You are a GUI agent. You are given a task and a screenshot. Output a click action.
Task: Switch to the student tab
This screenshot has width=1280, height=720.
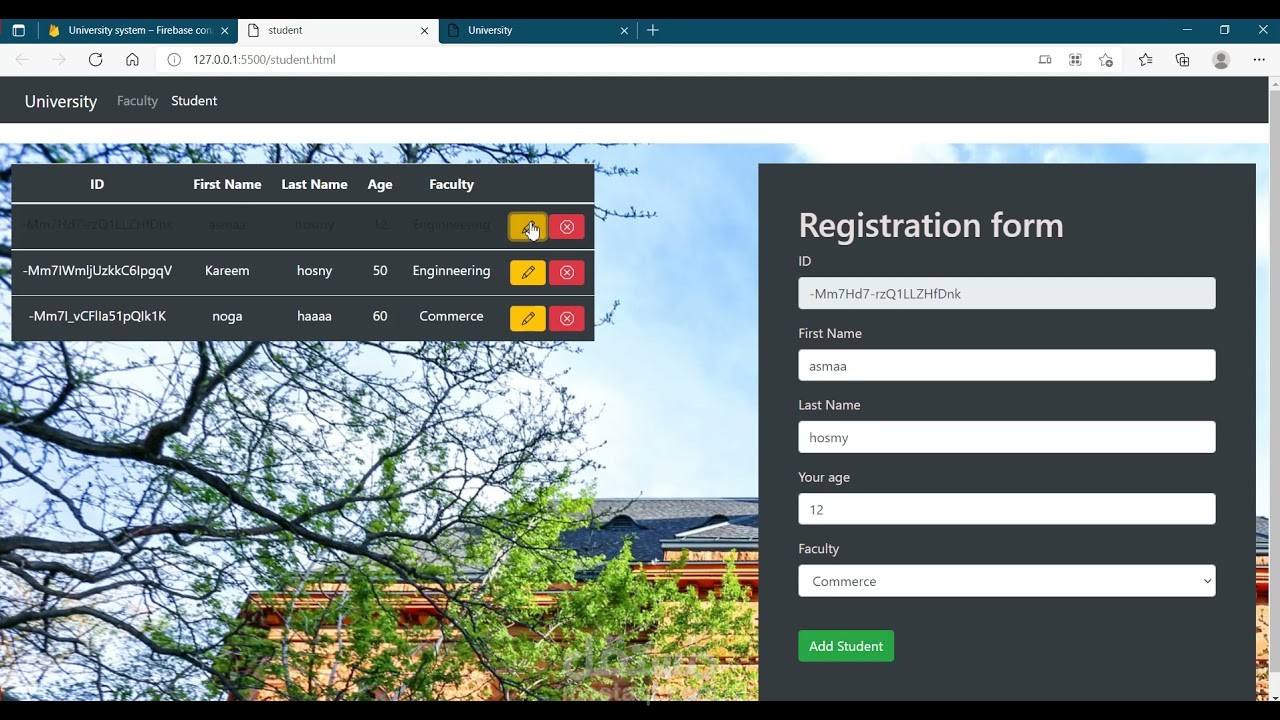338,30
